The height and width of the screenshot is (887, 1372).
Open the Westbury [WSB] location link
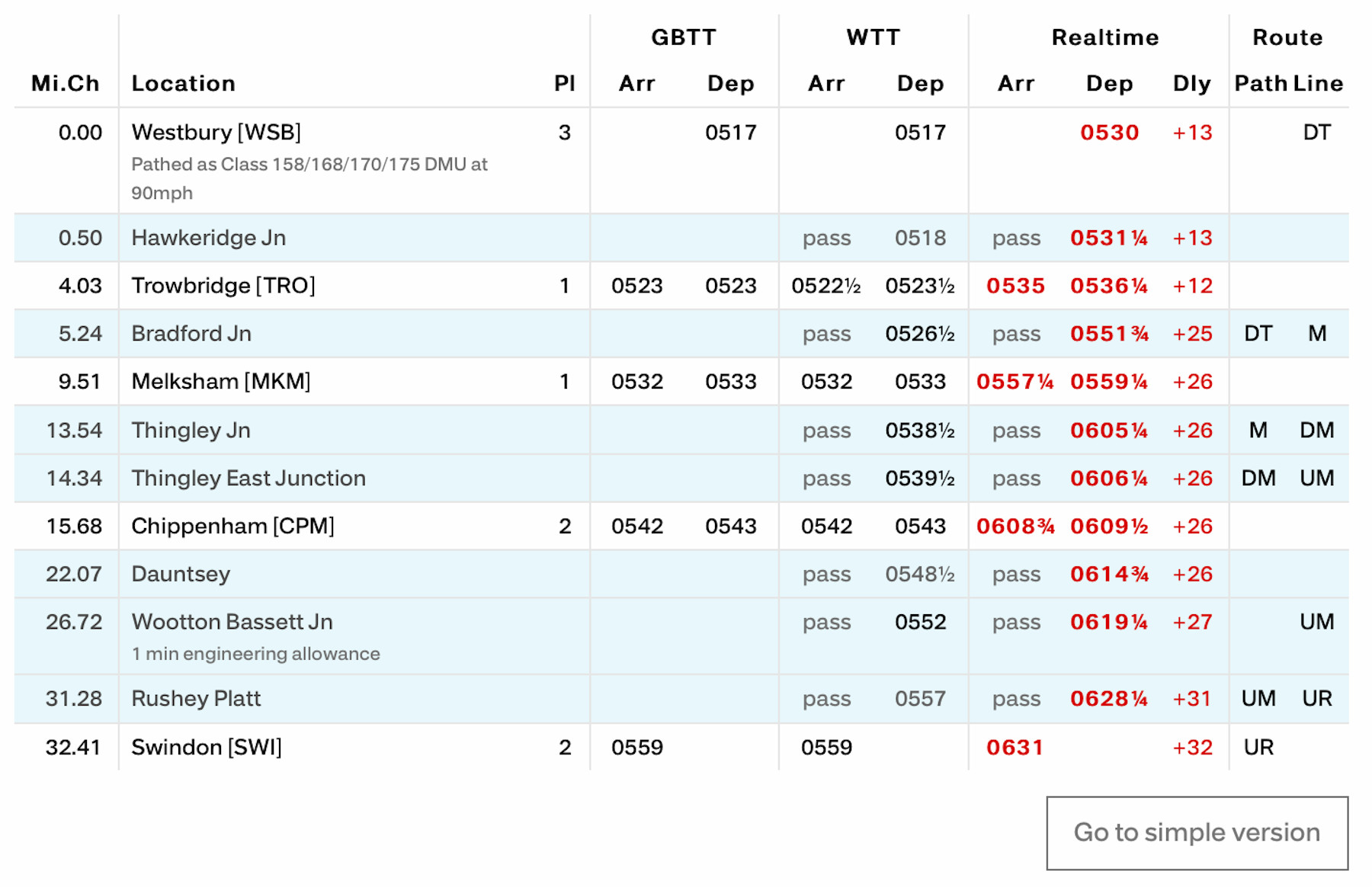point(216,133)
